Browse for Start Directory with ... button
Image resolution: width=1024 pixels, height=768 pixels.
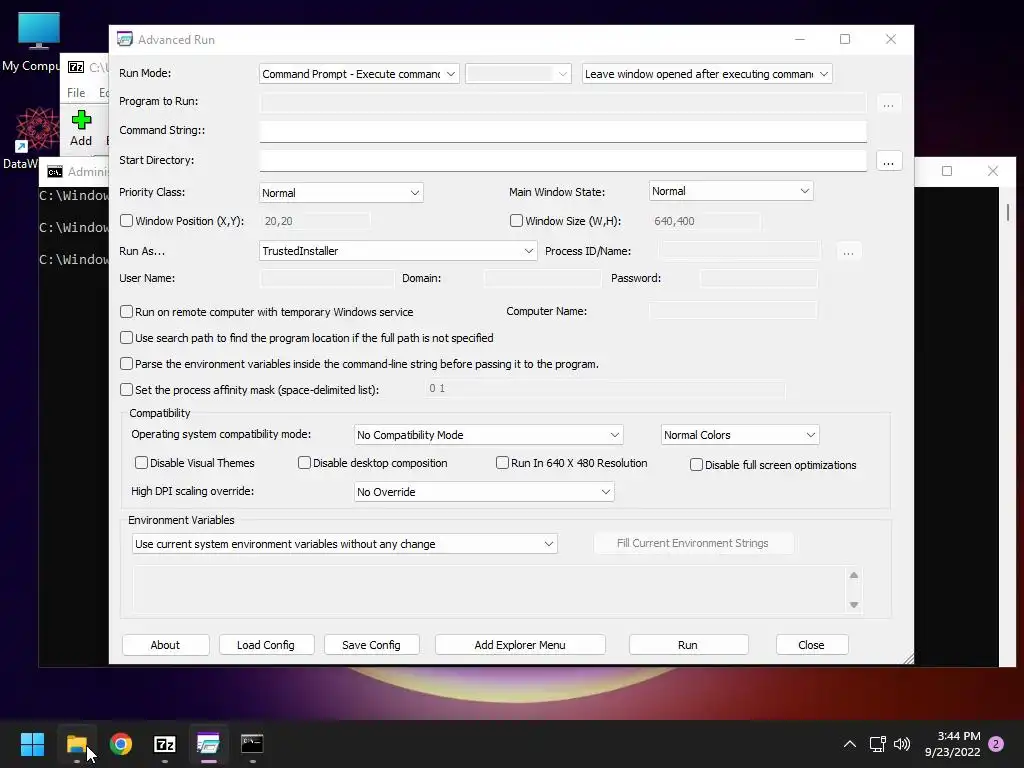tap(888, 161)
